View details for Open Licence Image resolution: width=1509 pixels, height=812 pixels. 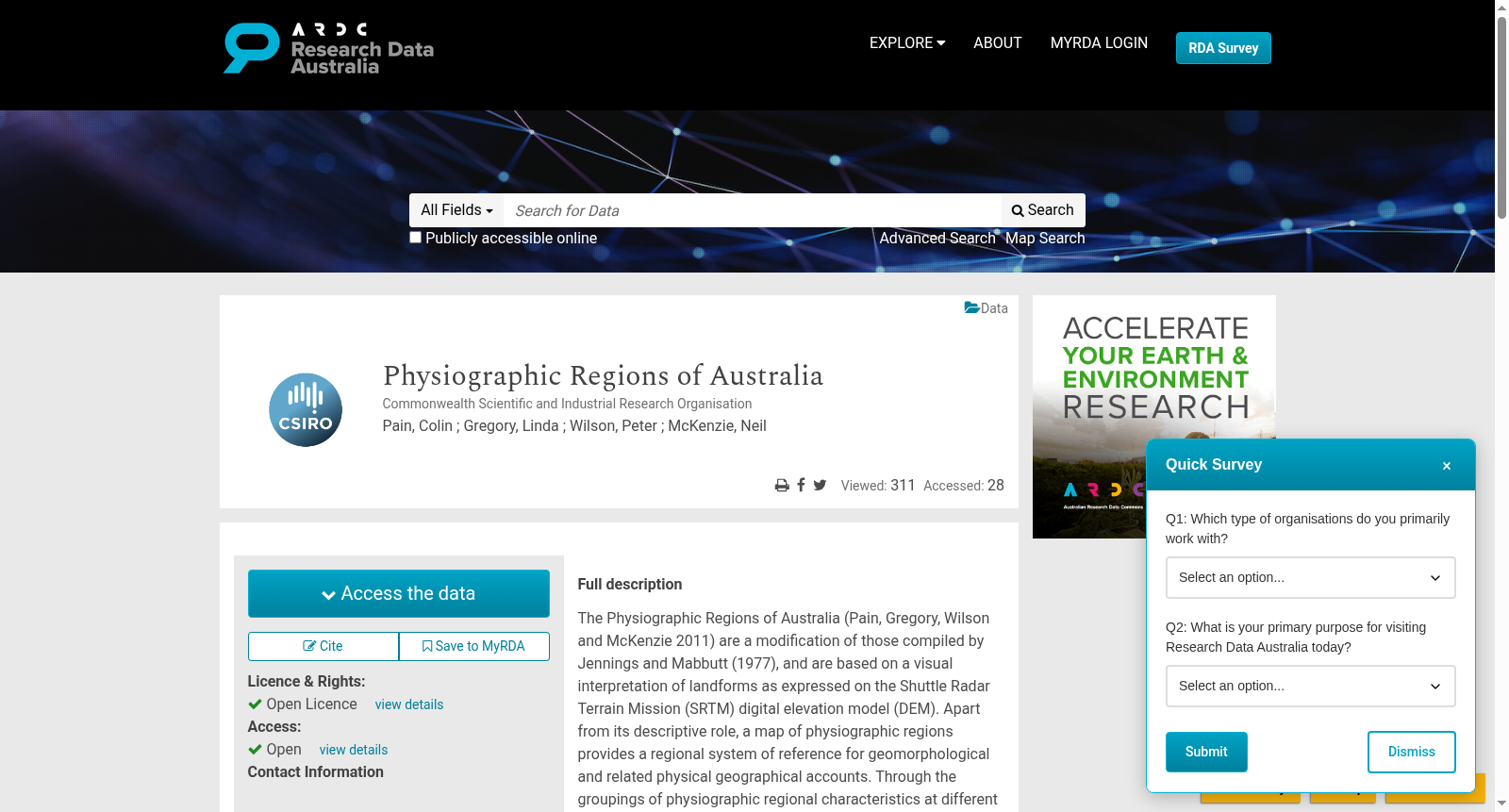pos(409,704)
